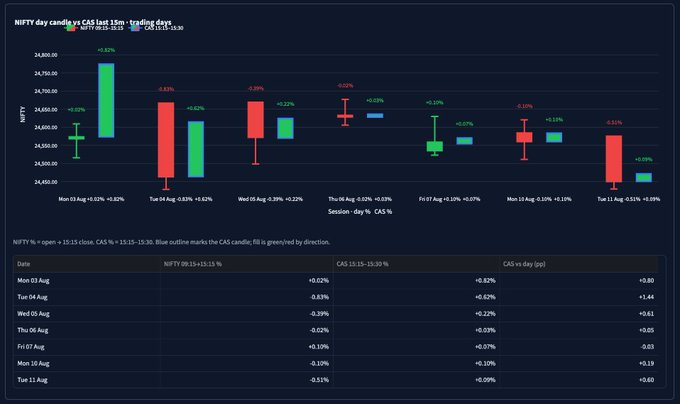Click the x-axis label 'Mon 03 Aug +0.02% +0.82%'

tap(91, 199)
